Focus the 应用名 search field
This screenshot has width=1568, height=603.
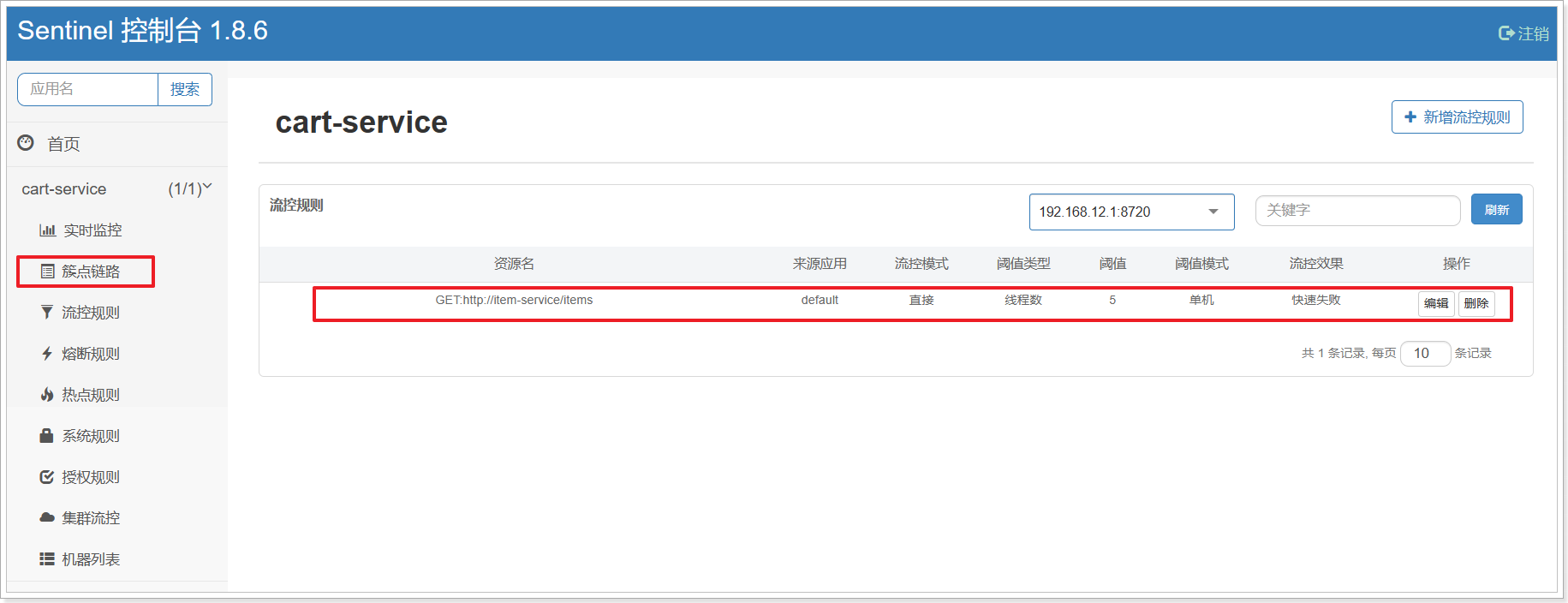(x=87, y=89)
